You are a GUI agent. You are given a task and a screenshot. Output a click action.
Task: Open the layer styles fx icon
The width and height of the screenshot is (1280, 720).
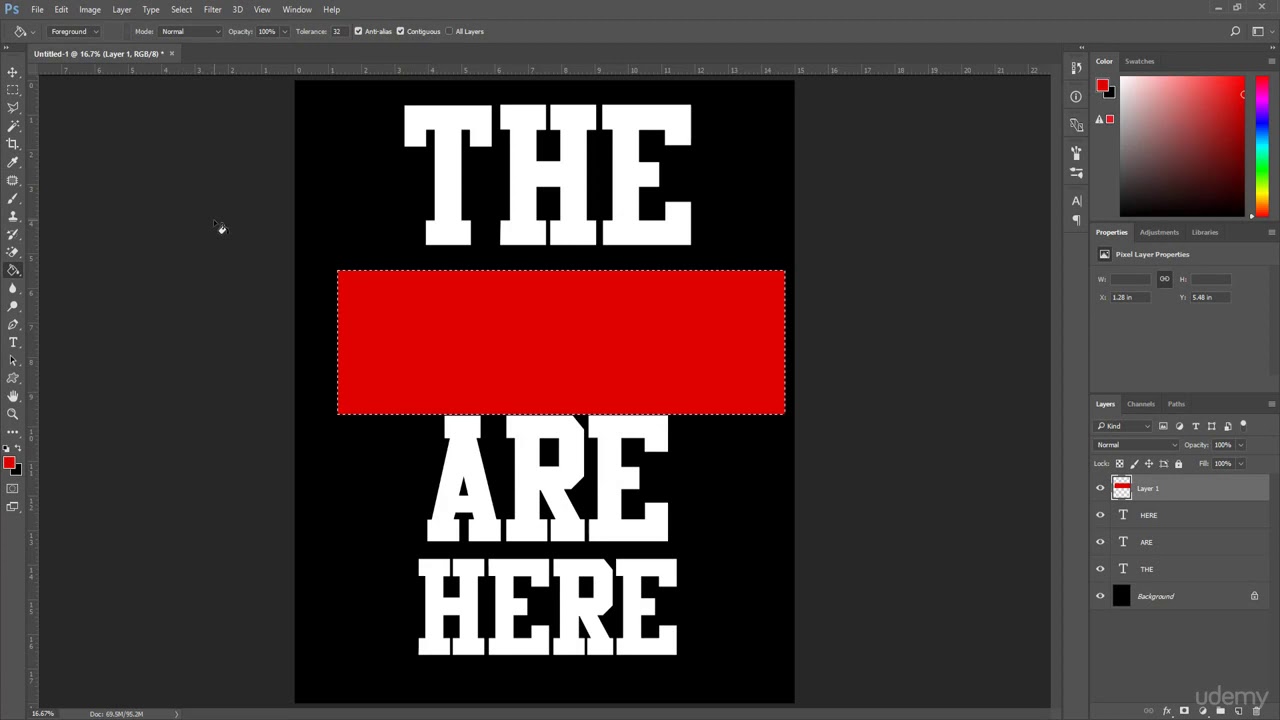pyautogui.click(x=1166, y=711)
